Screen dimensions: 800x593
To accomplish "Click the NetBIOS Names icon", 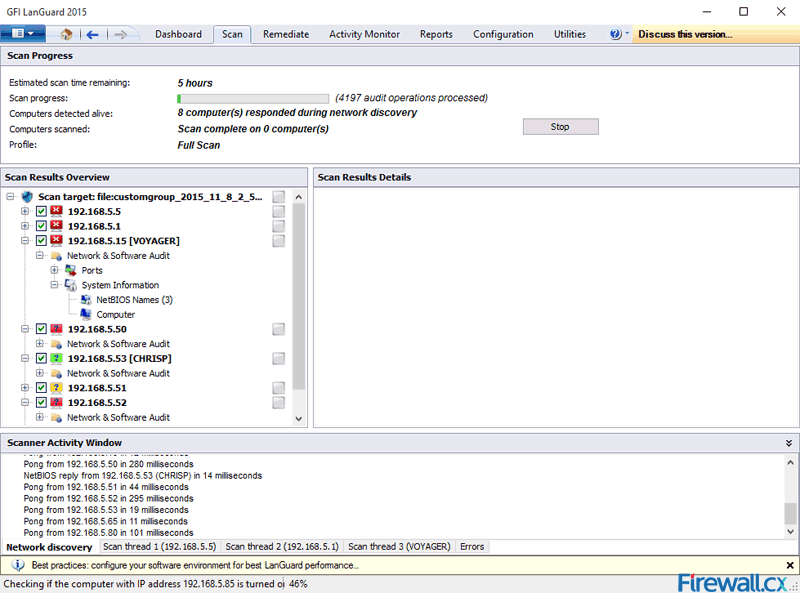I will (x=86, y=300).
